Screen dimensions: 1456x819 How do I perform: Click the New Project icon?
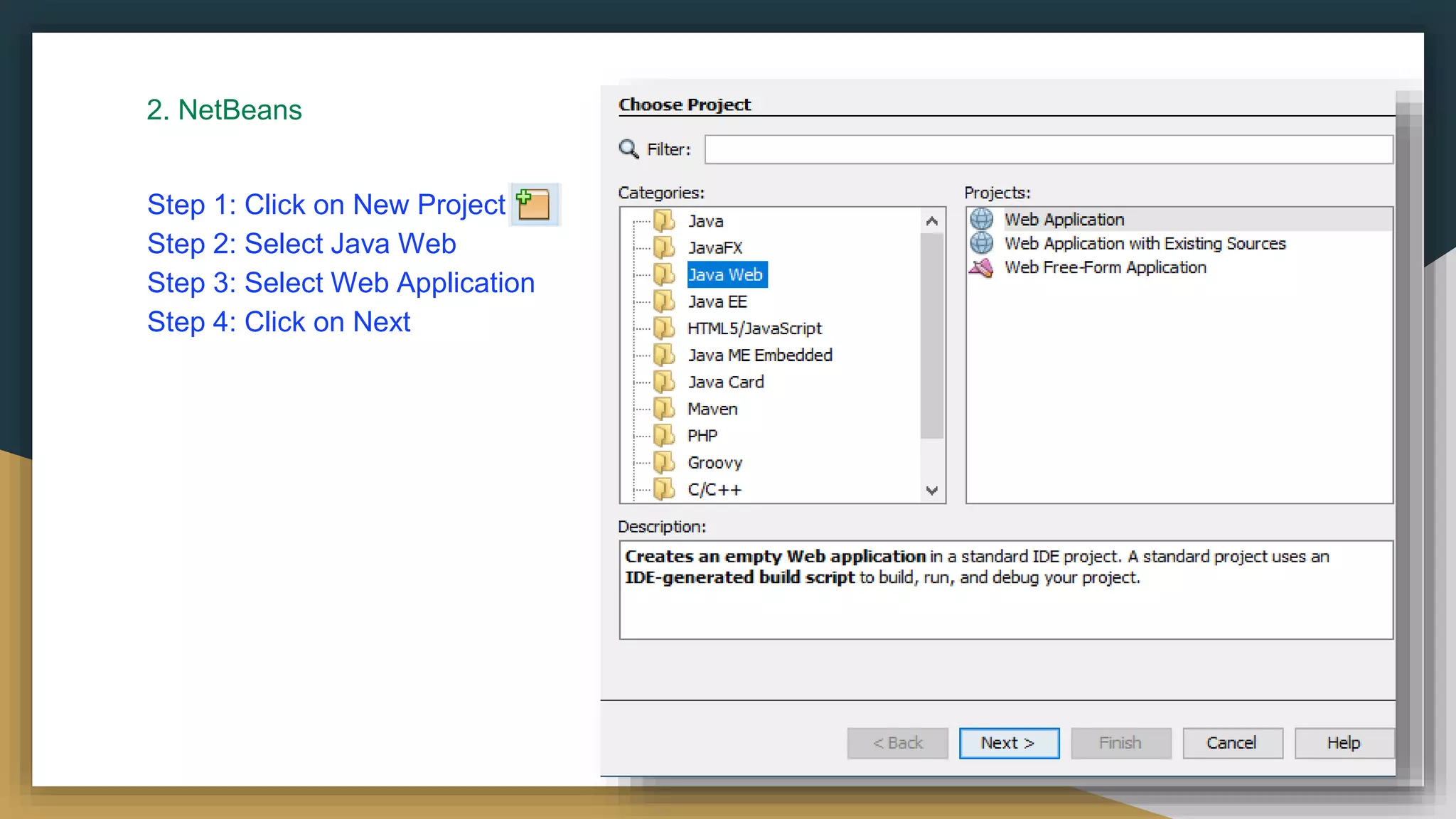tap(534, 205)
